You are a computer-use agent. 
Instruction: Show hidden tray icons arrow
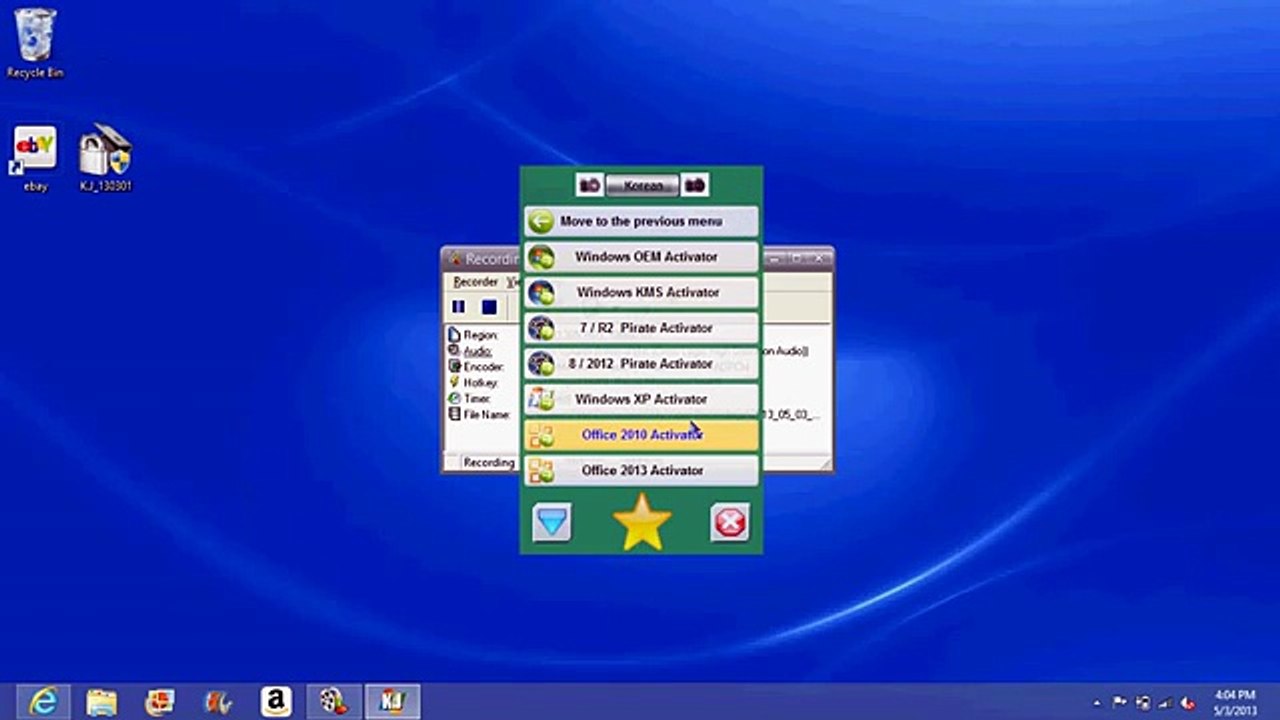[x=1099, y=703]
